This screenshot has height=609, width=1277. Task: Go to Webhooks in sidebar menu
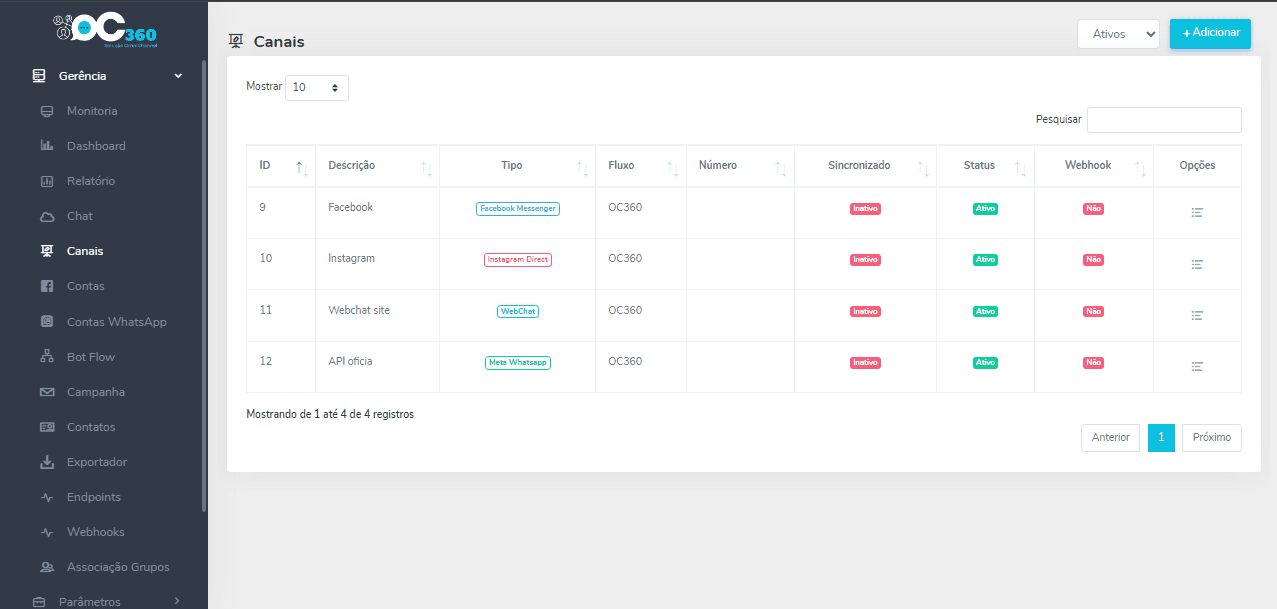96,532
